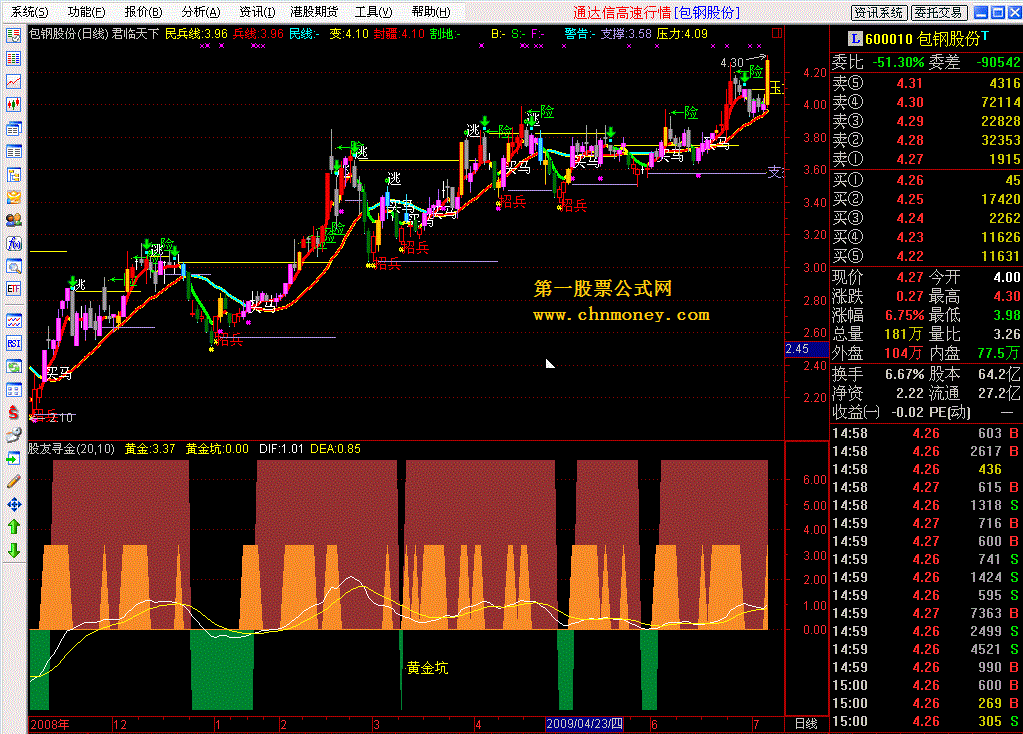Open the 港股期货 menu
Viewport: 1023px width, 734px height.
(314, 12)
